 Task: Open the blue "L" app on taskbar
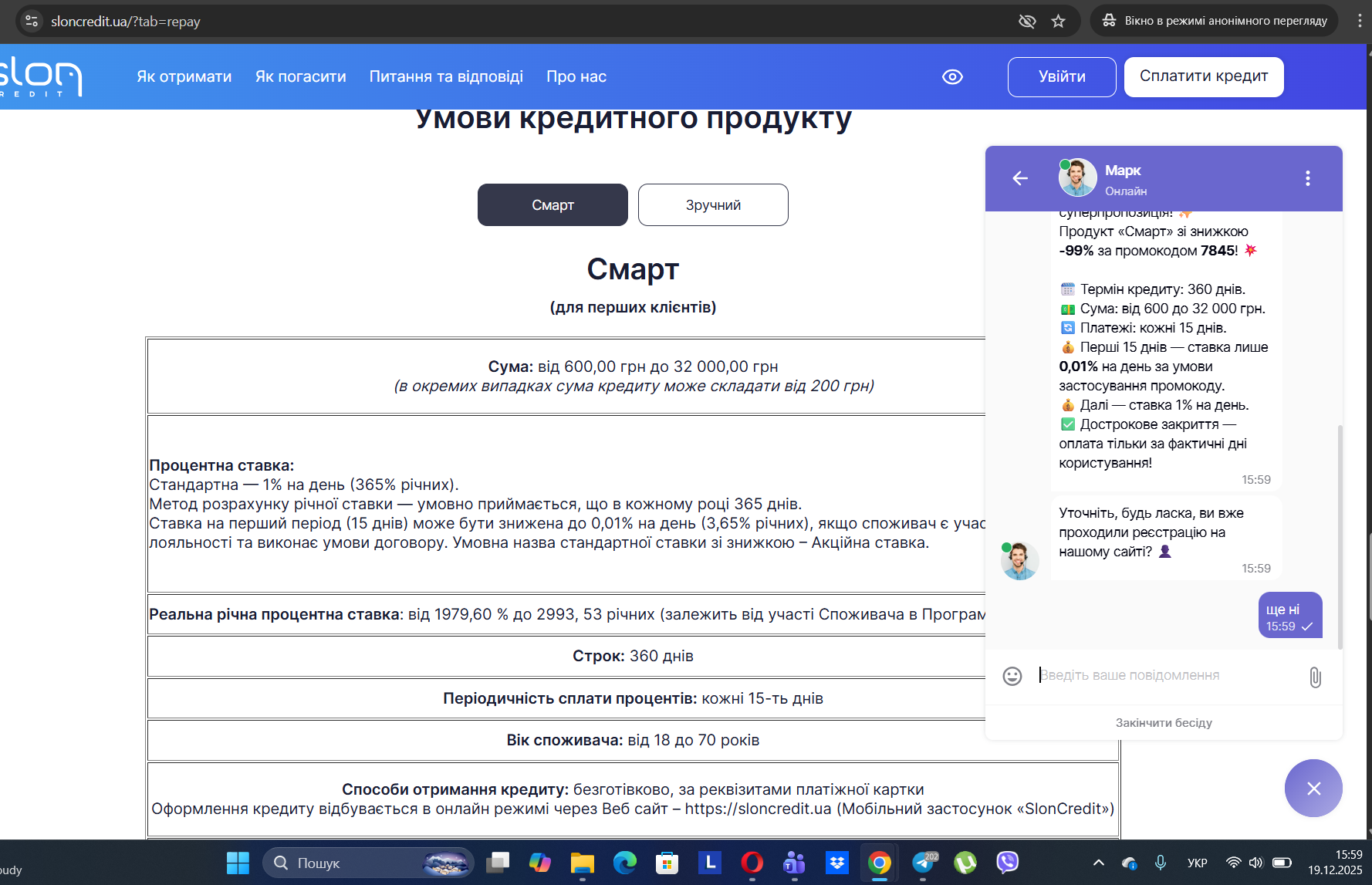coord(710,863)
